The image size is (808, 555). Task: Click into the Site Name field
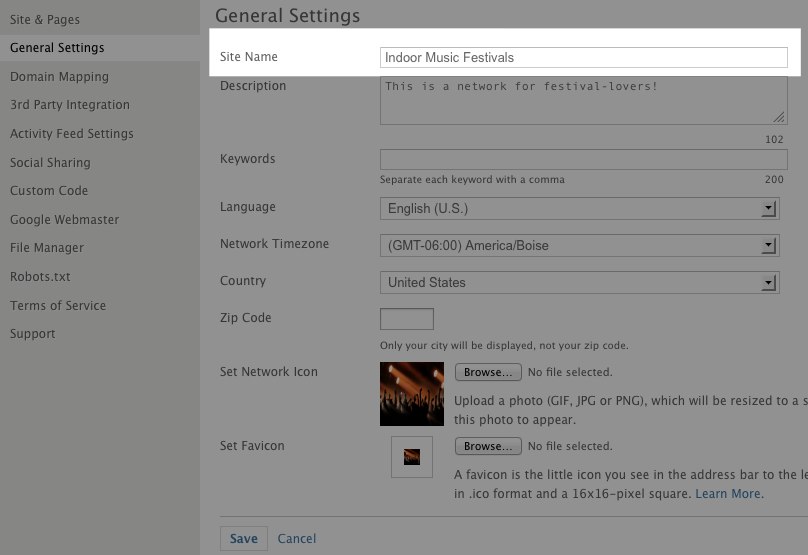583,58
